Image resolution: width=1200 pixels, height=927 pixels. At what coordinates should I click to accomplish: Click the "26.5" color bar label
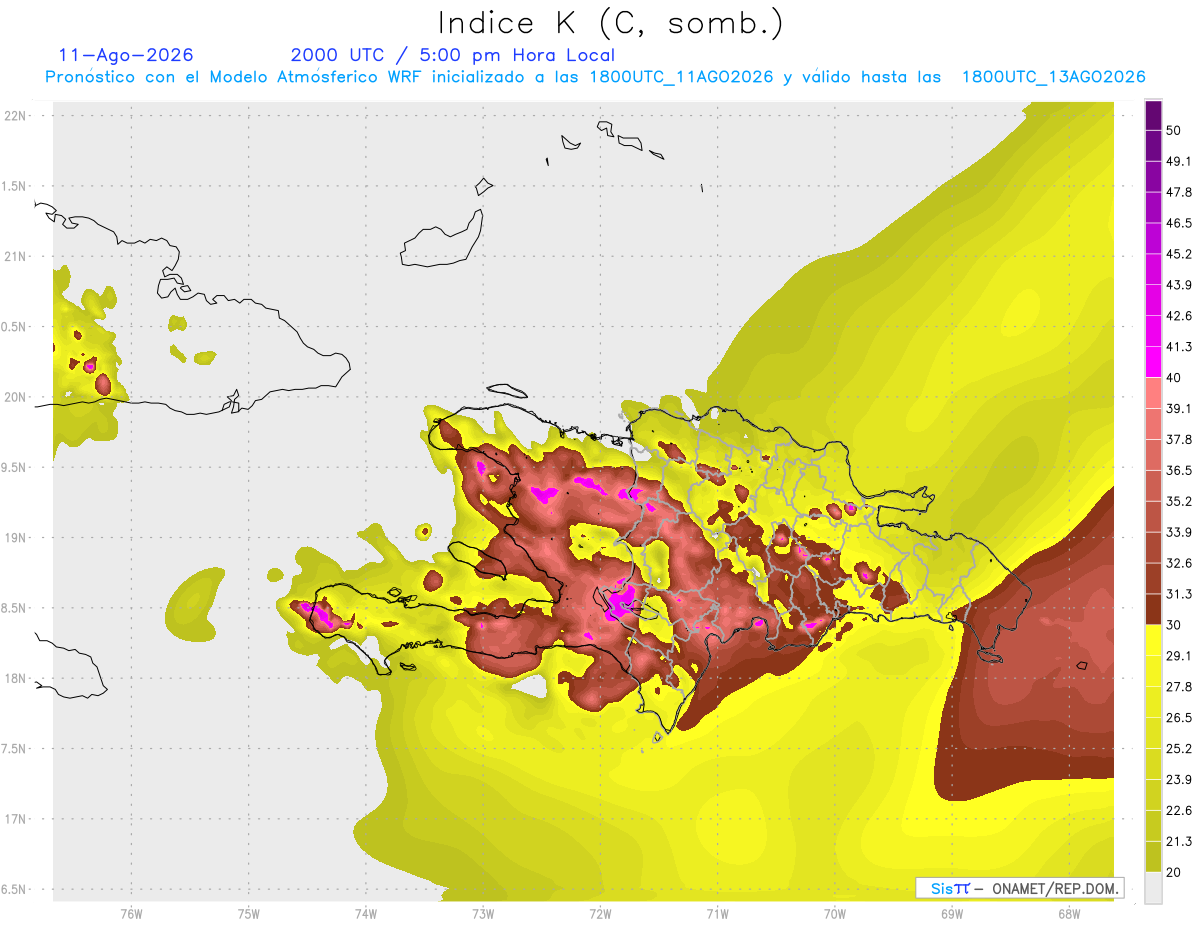click(x=1178, y=718)
